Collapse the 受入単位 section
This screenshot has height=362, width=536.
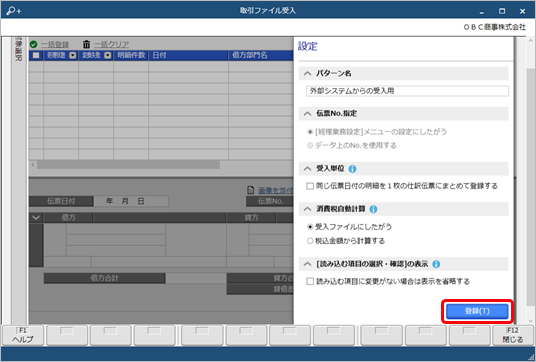pos(307,169)
